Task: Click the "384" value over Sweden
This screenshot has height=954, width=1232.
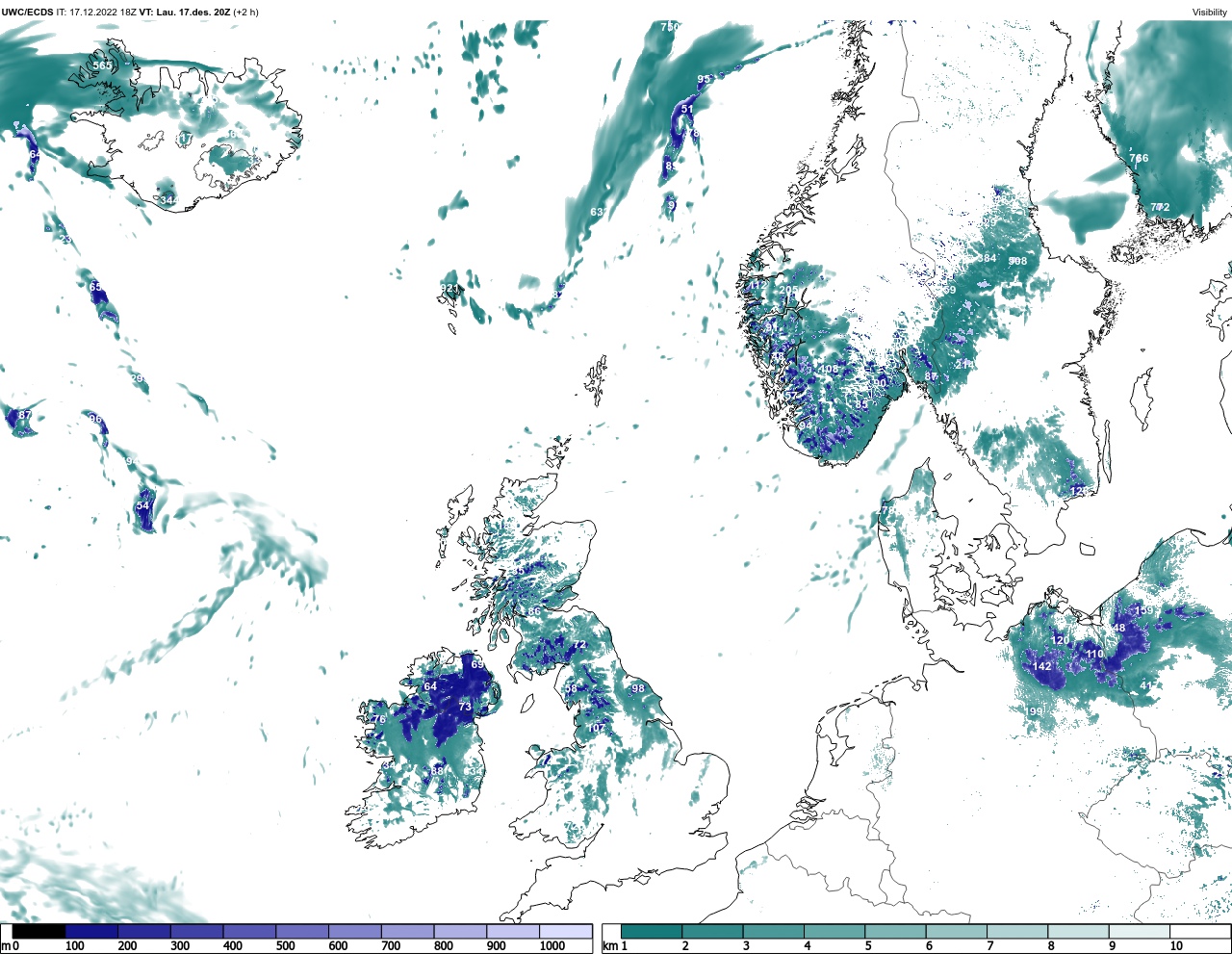Action: click(988, 258)
